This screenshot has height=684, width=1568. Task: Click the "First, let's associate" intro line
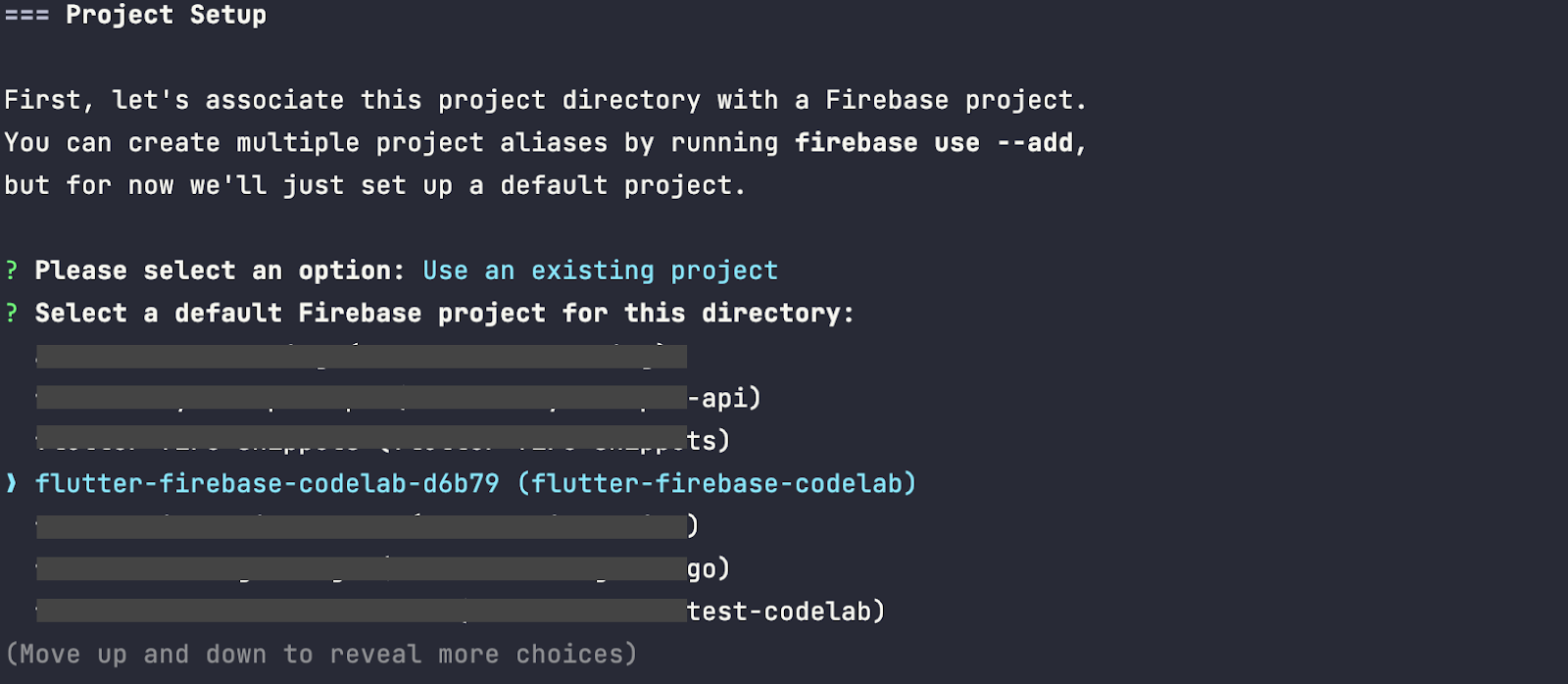[545, 101]
